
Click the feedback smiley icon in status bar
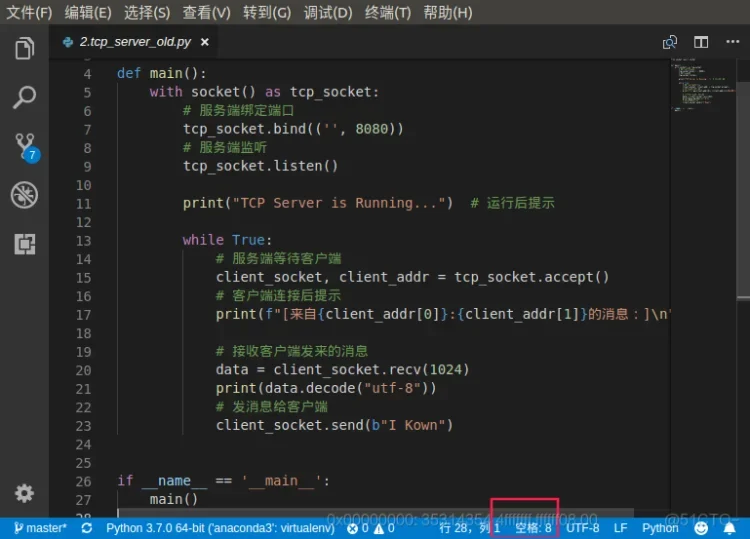[x=701, y=528]
